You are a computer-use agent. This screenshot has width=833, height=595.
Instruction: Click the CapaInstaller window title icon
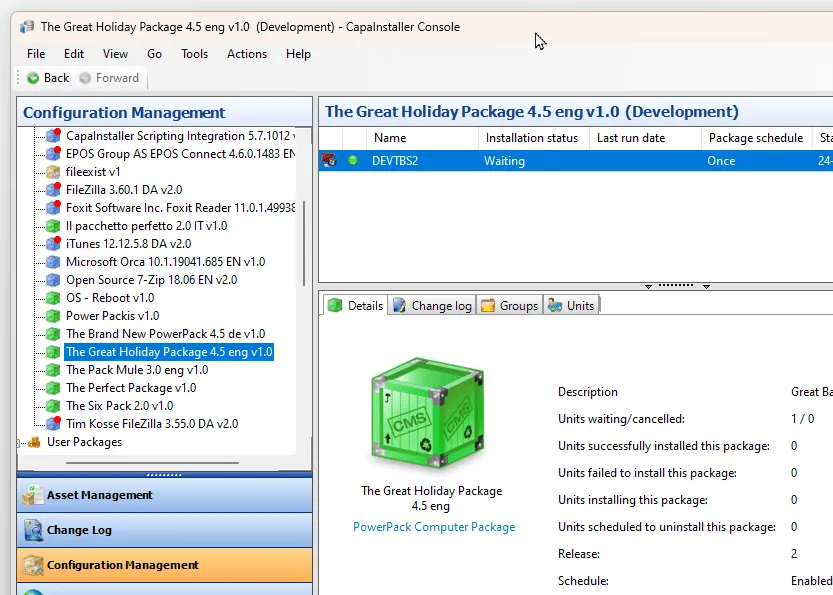(27, 27)
